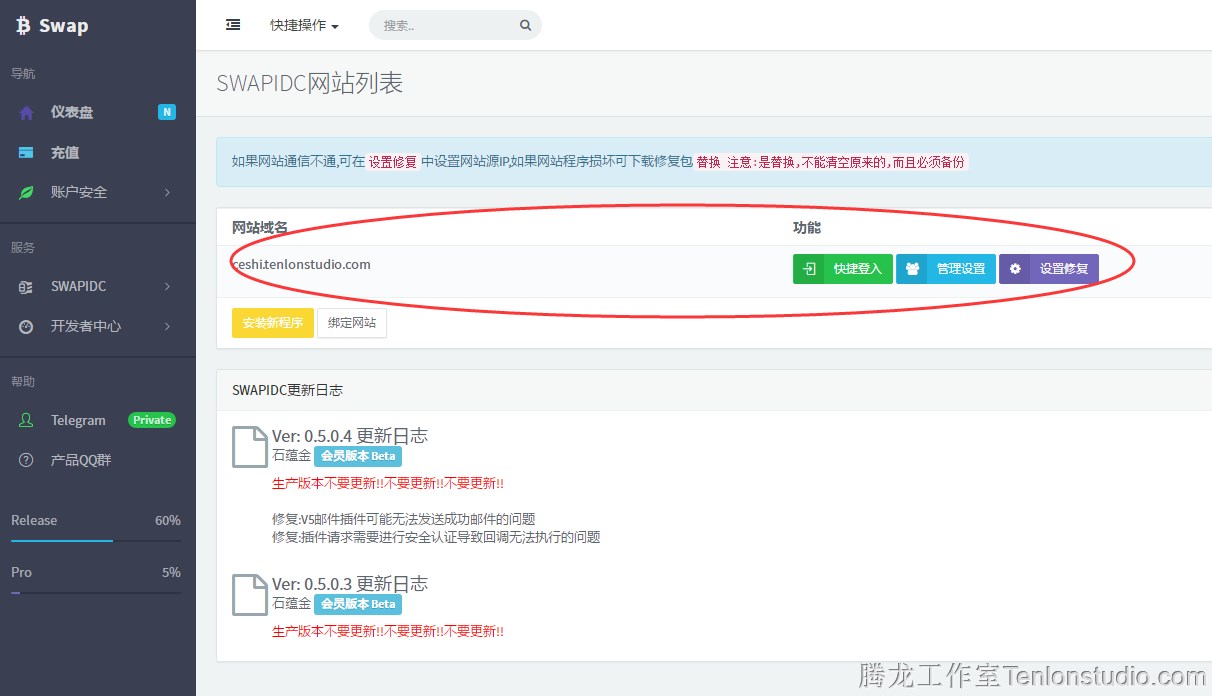
Task: Open 产品QQ群 help item
Action: [x=98, y=460]
